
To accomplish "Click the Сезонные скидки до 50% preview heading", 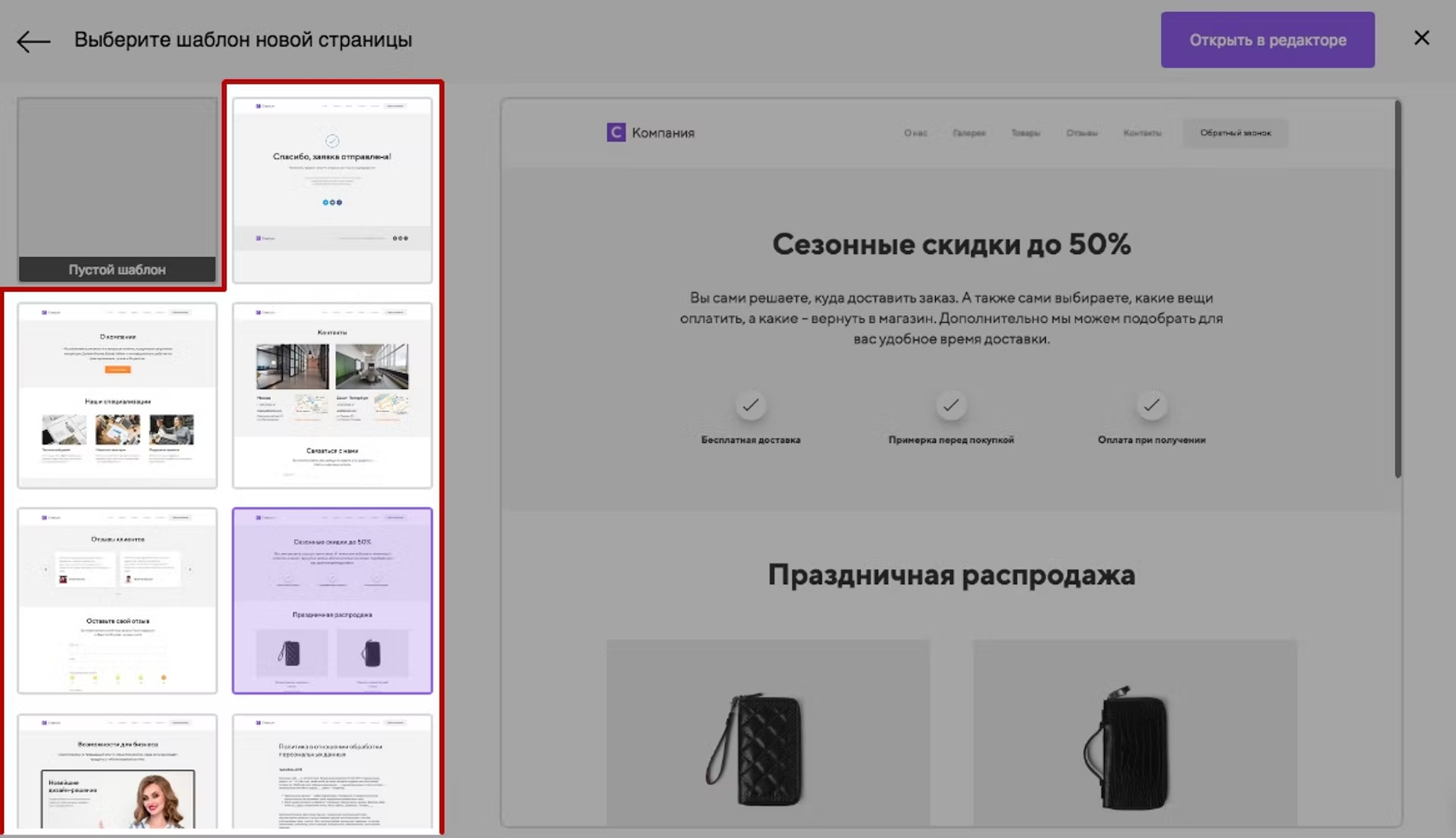I will coord(951,244).
